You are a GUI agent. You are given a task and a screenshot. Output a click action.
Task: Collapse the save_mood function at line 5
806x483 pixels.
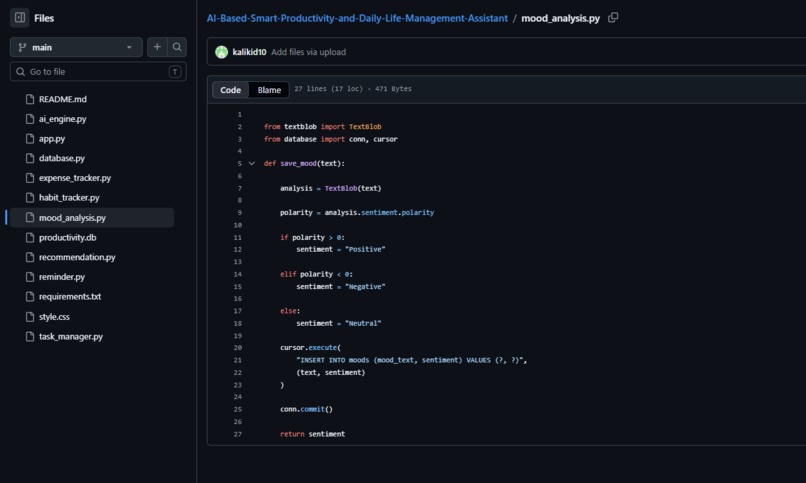[x=252, y=163]
